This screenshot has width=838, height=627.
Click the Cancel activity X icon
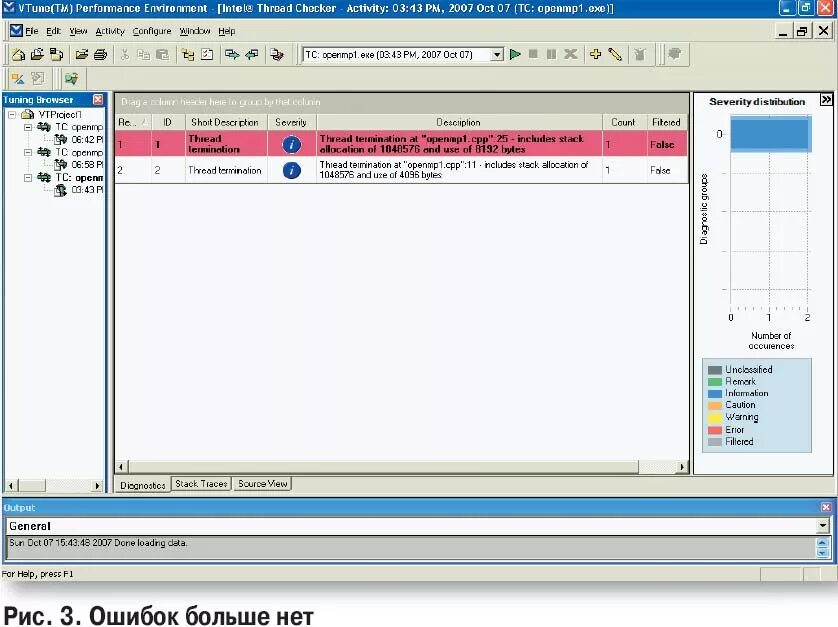click(571, 55)
